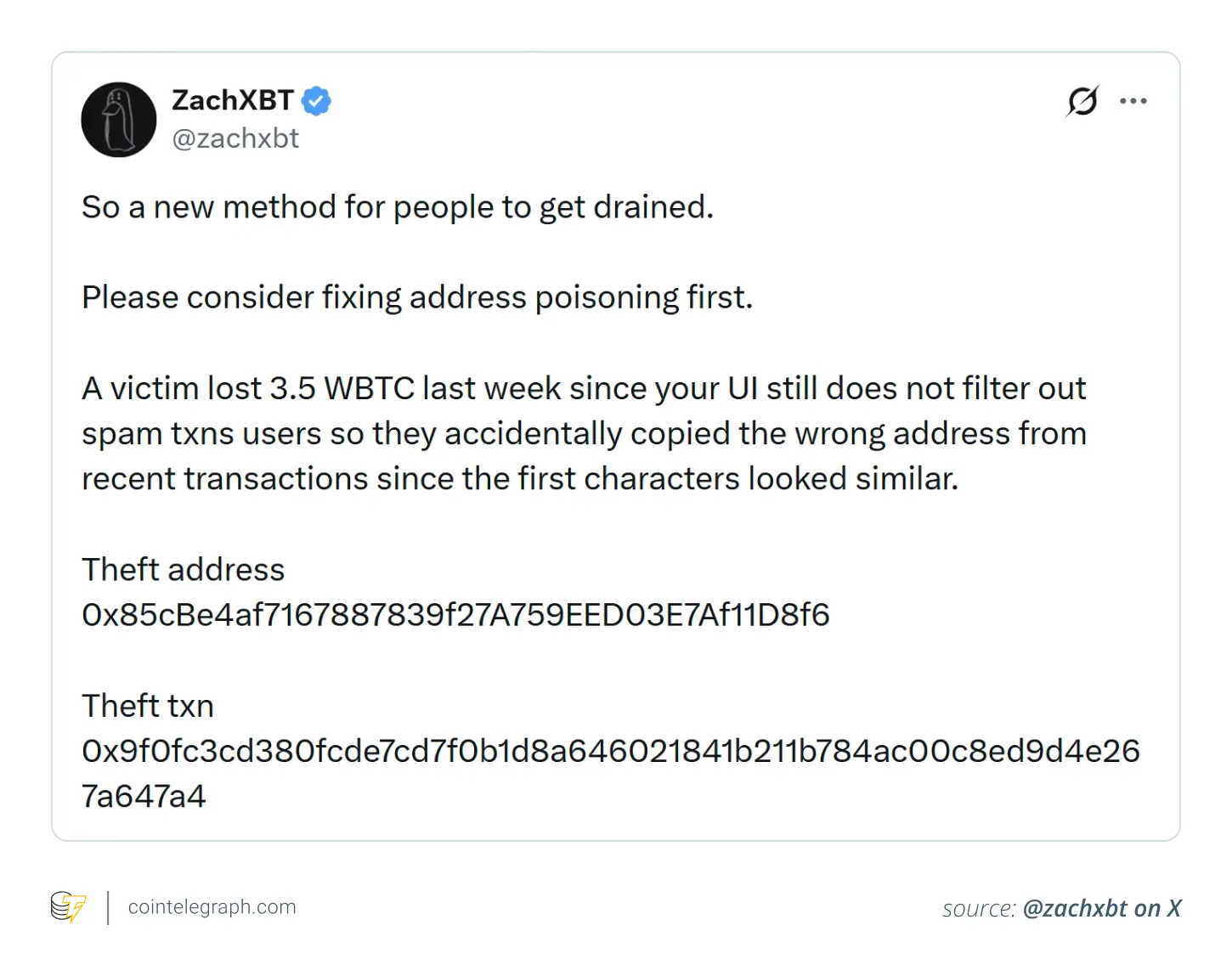Click the Theft address label
1232x976 pixels.
tap(183, 569)
